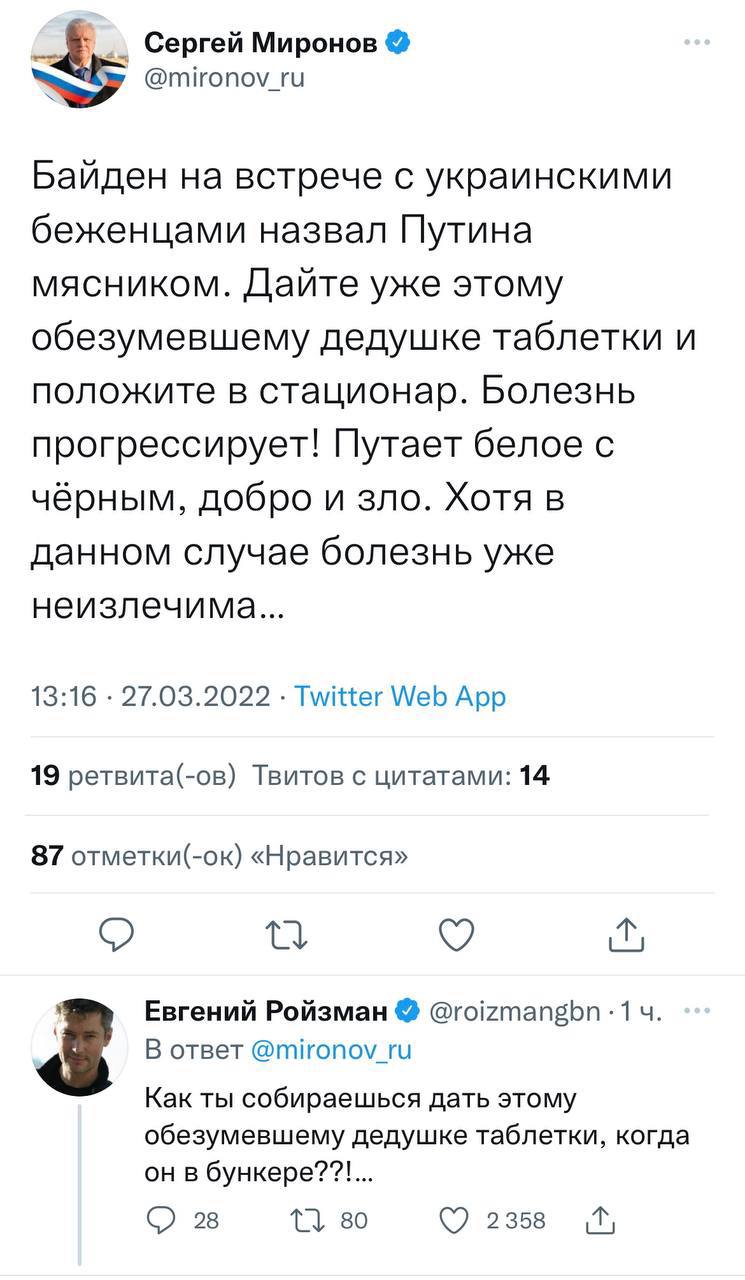Share the main tweet via upload icon
The image size is (745, 1280).
(x=626, y=934)
